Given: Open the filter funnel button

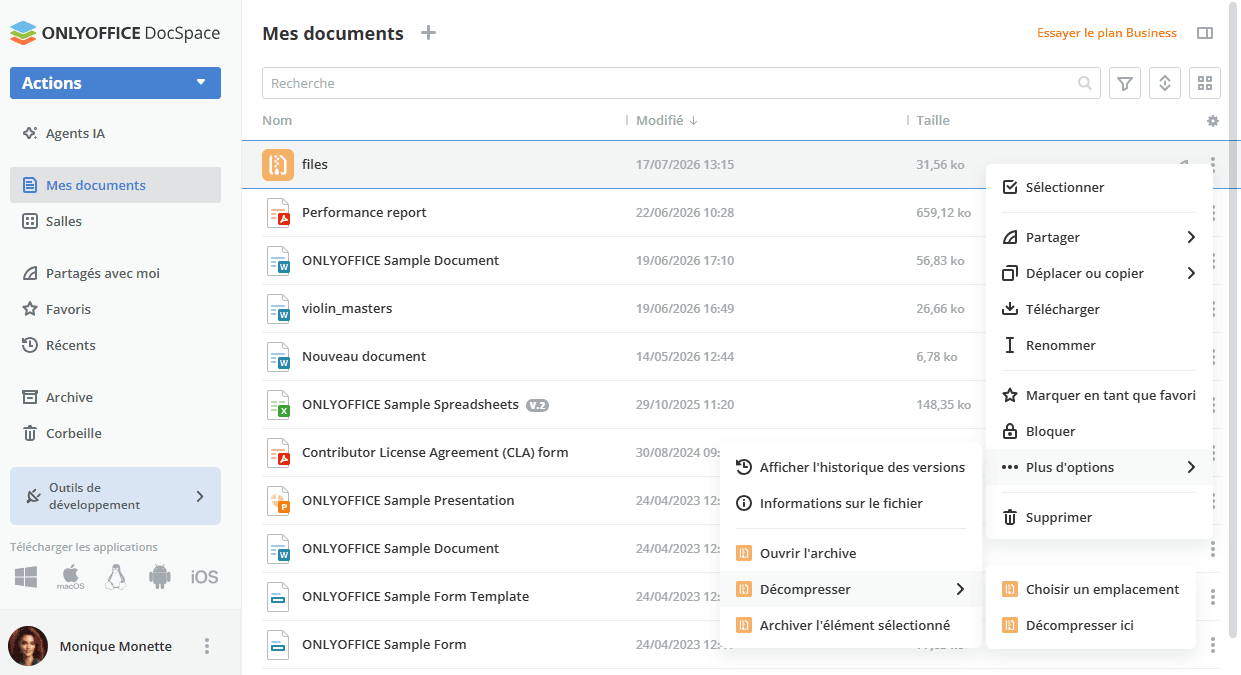Looking at the screenshot, I should [1125, 83].
